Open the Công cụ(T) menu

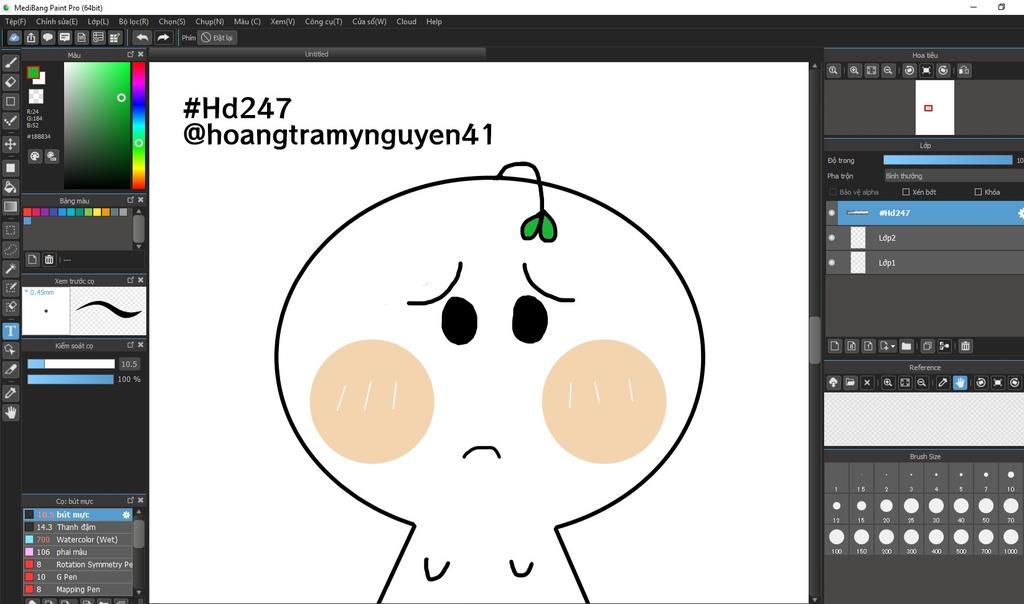click(x=323, y=22)
